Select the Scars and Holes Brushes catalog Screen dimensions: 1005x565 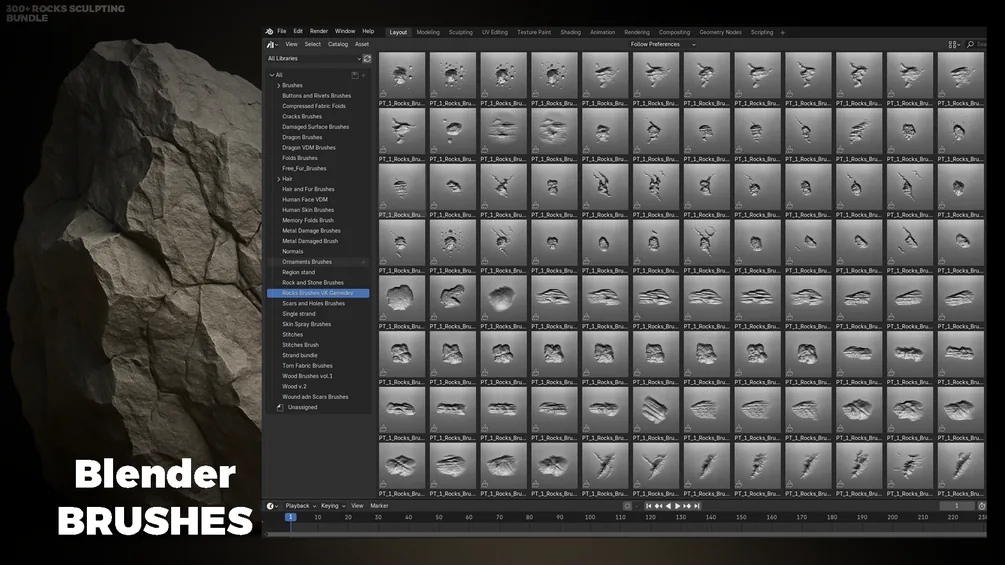click(313, 304)
